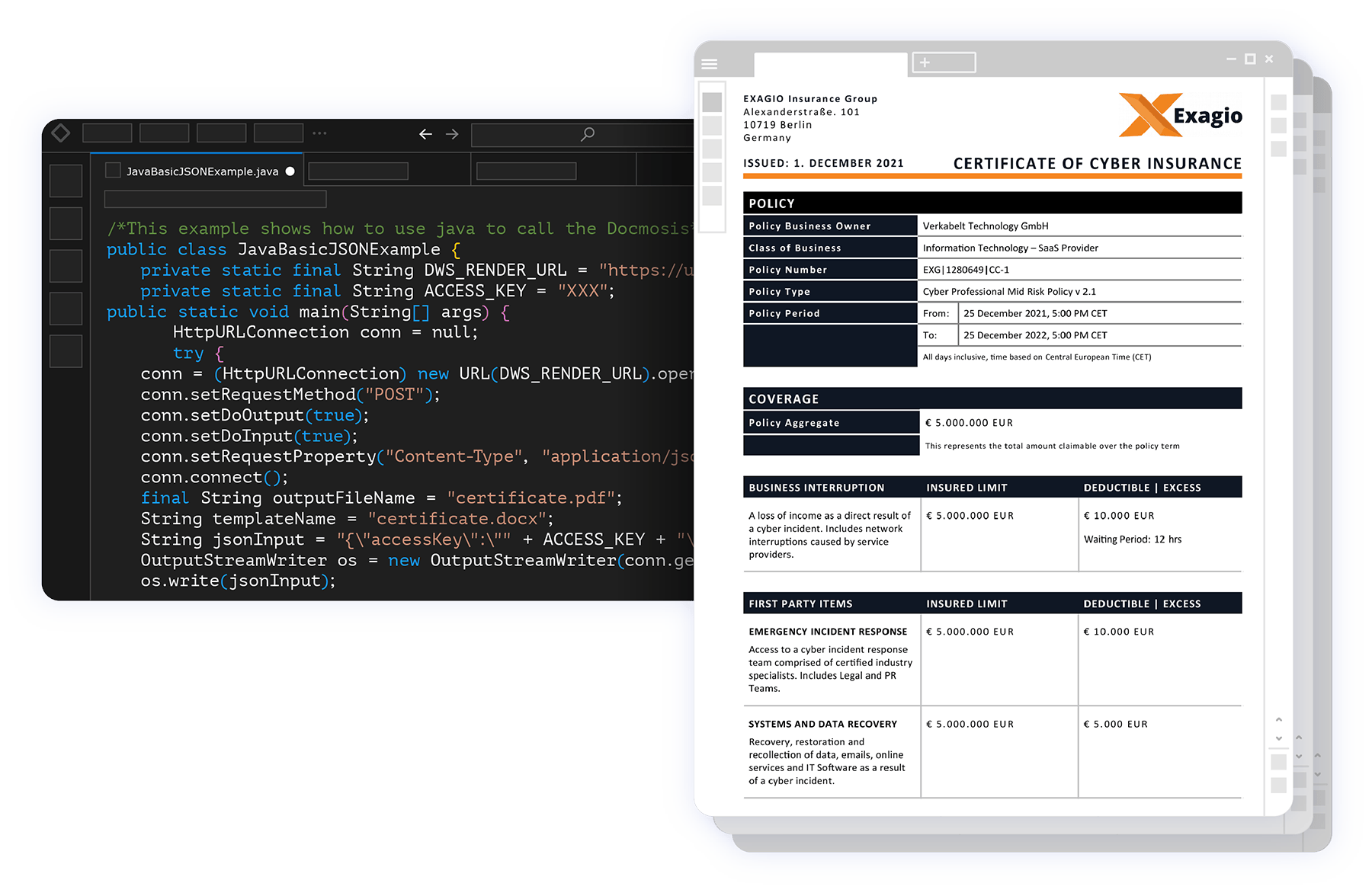Viewport: 1372px width, 893px height.
Task: Click the 'Verkabelt Technology GmbH' cell
Action: [x=1079, y=226]
